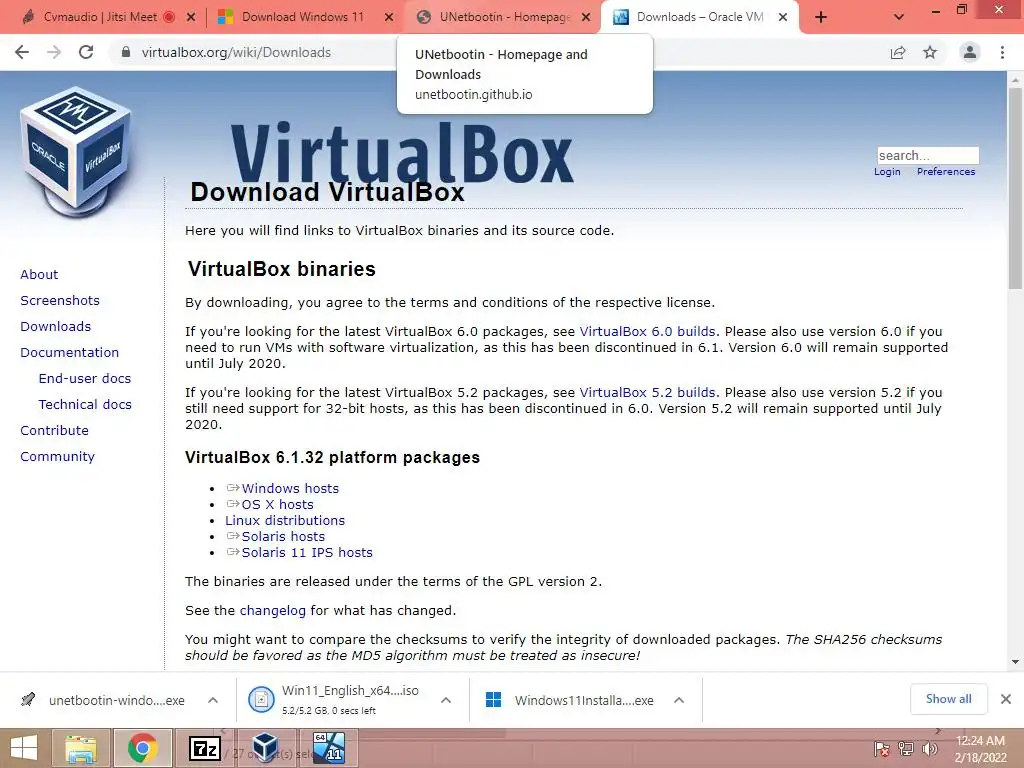The width and height of the screenshot is (1024, 768).
Task: Open File Explorer from taskbar
Action: coord(80,748)
